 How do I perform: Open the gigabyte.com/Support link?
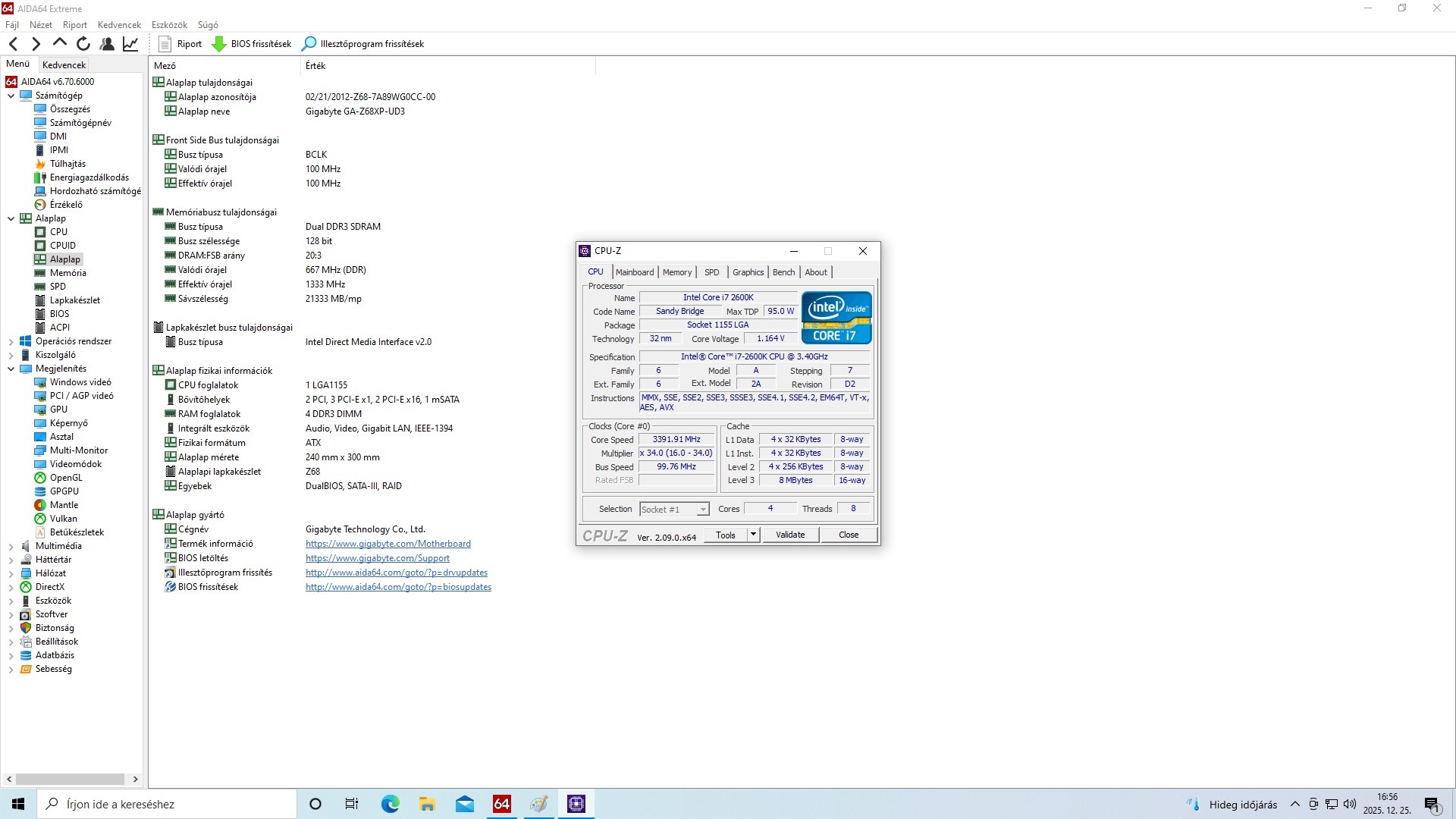[377, 558]
